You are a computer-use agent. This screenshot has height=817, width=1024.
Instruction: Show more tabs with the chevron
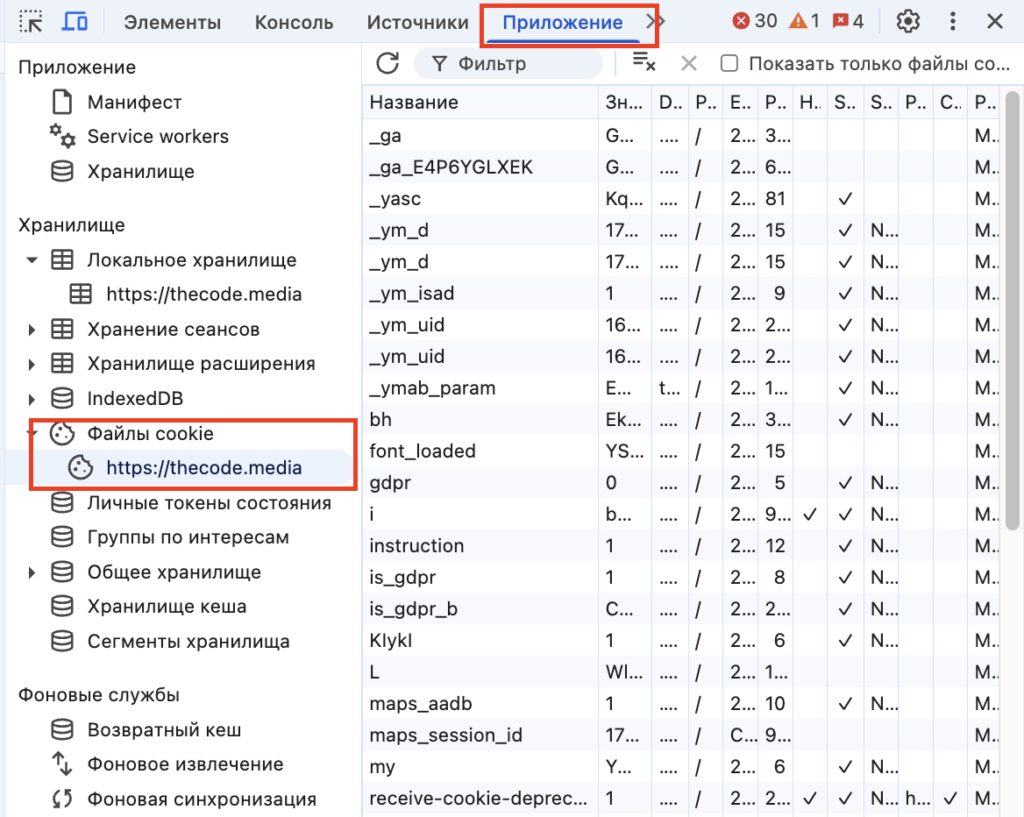click(x=655, y=22)
